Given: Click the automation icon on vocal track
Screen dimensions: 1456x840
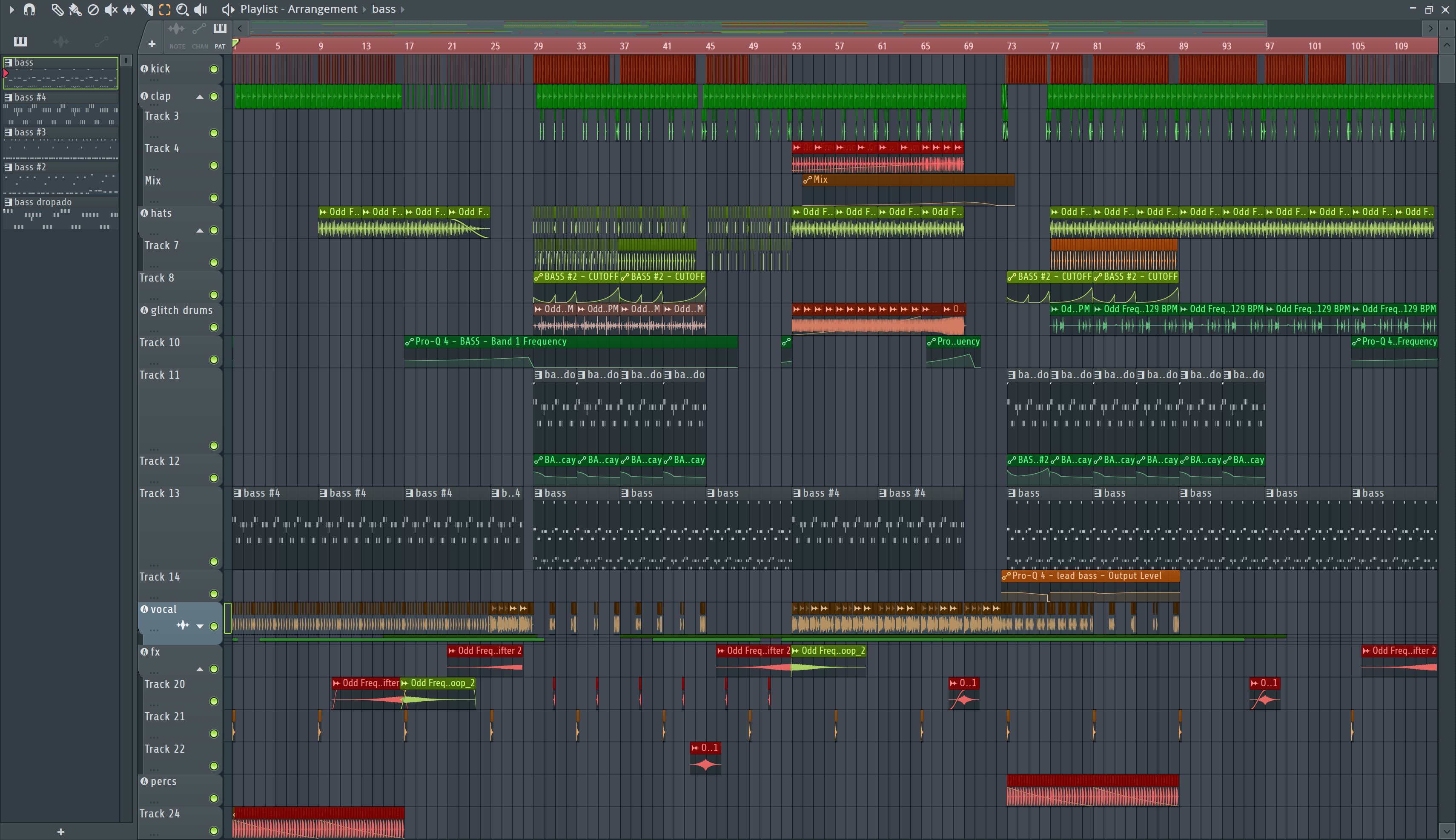Looking at the screenshot, I should click(x=144, y=609).
